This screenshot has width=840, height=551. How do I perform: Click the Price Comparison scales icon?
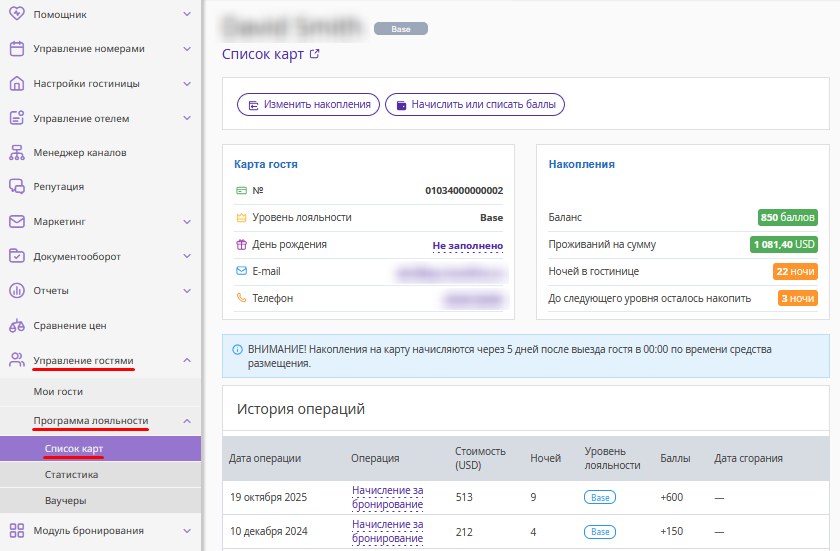tap(16, 326)
